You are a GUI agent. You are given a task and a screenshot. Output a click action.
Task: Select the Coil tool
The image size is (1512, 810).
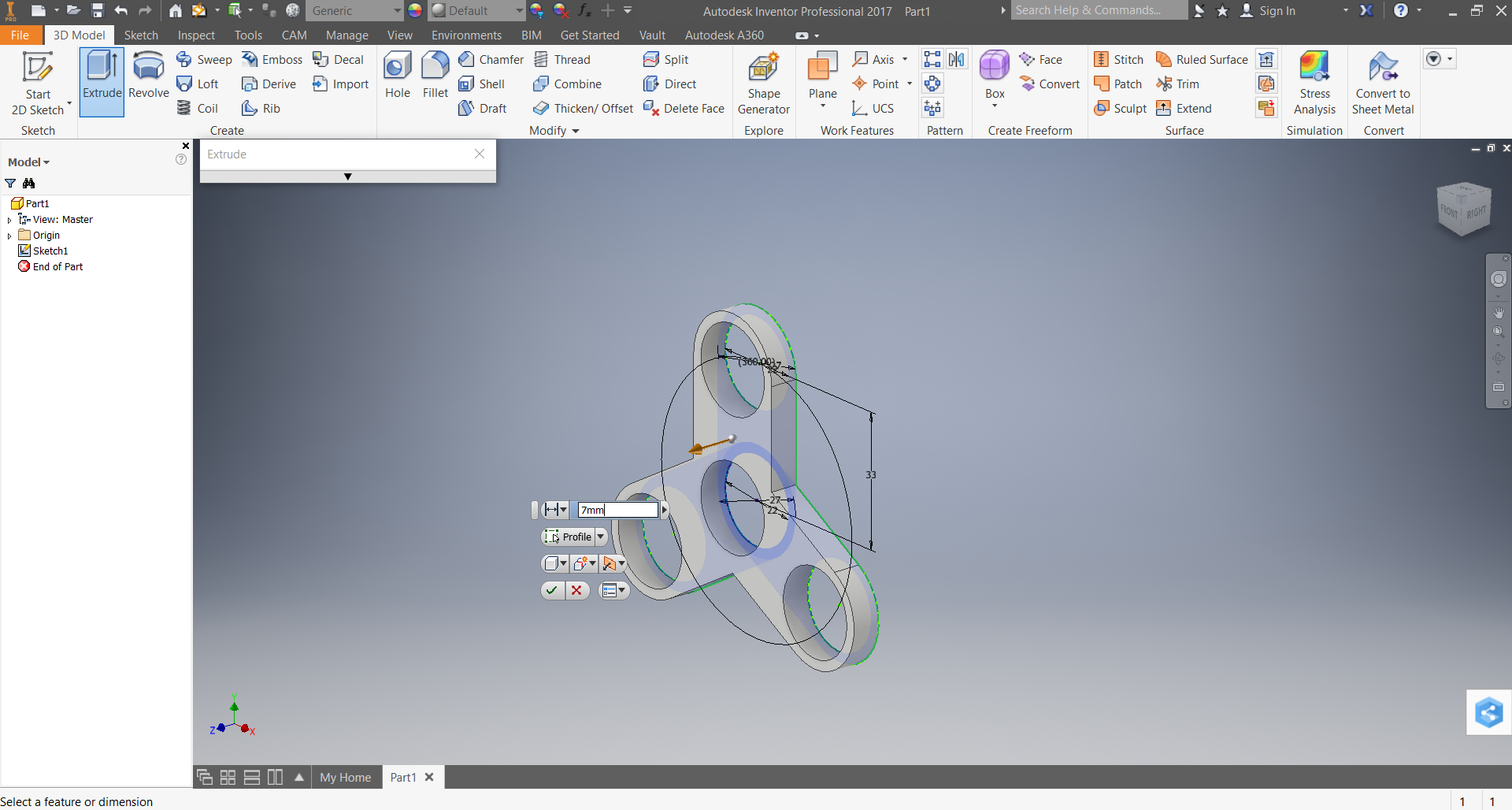click(x=197, y=109)
